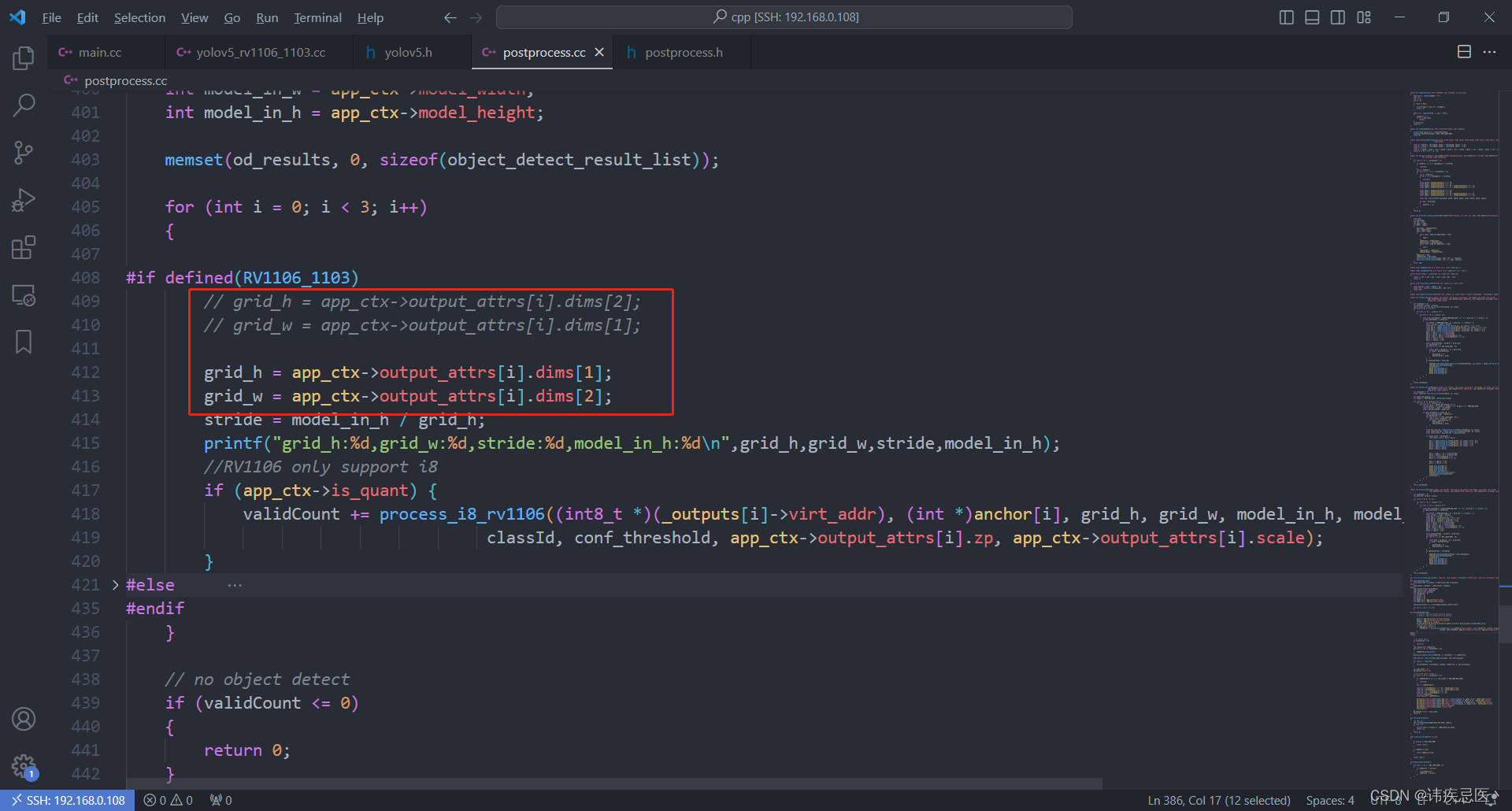The image size is (1512, 811).
Task: Click "return 0;" on line 441
Action: tap(247, 750)
